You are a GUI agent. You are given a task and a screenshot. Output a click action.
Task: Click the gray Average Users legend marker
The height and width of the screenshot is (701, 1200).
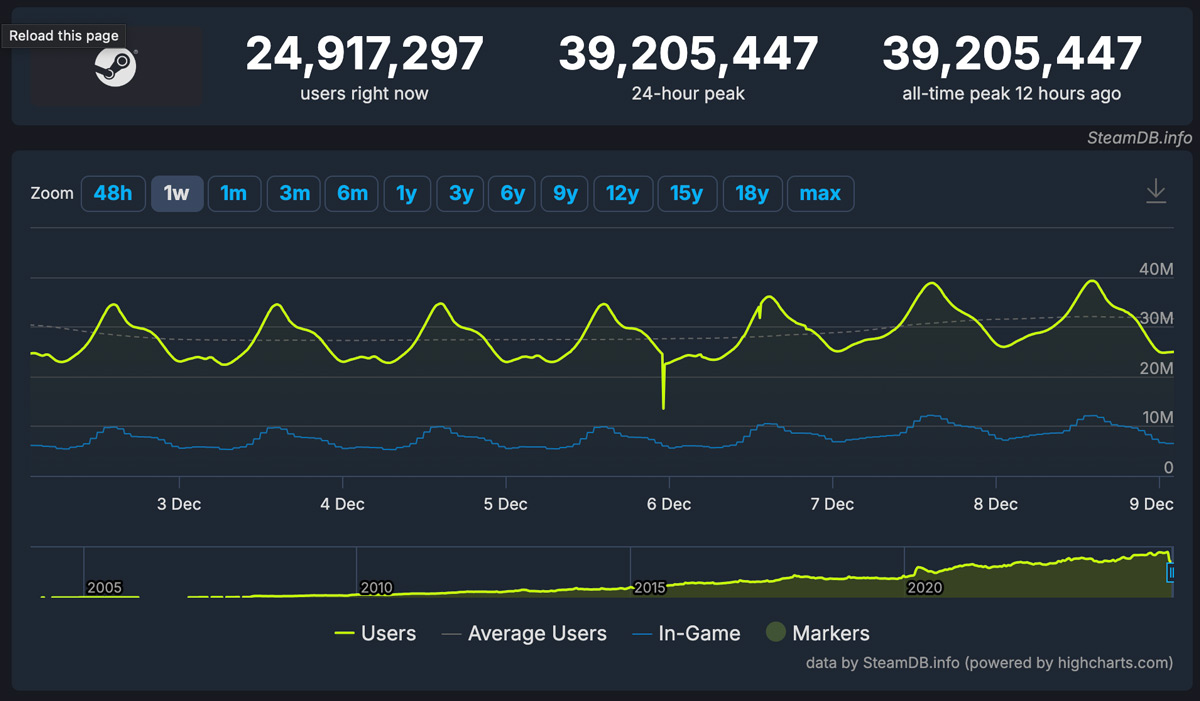pos(450,633)
